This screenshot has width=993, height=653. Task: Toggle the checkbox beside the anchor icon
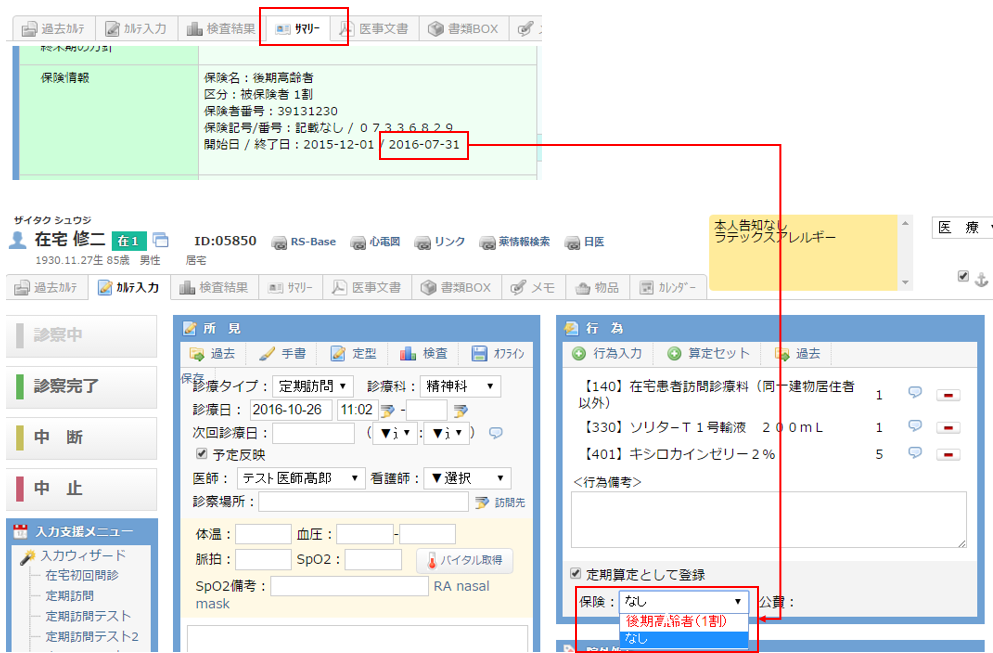[963, 276]
